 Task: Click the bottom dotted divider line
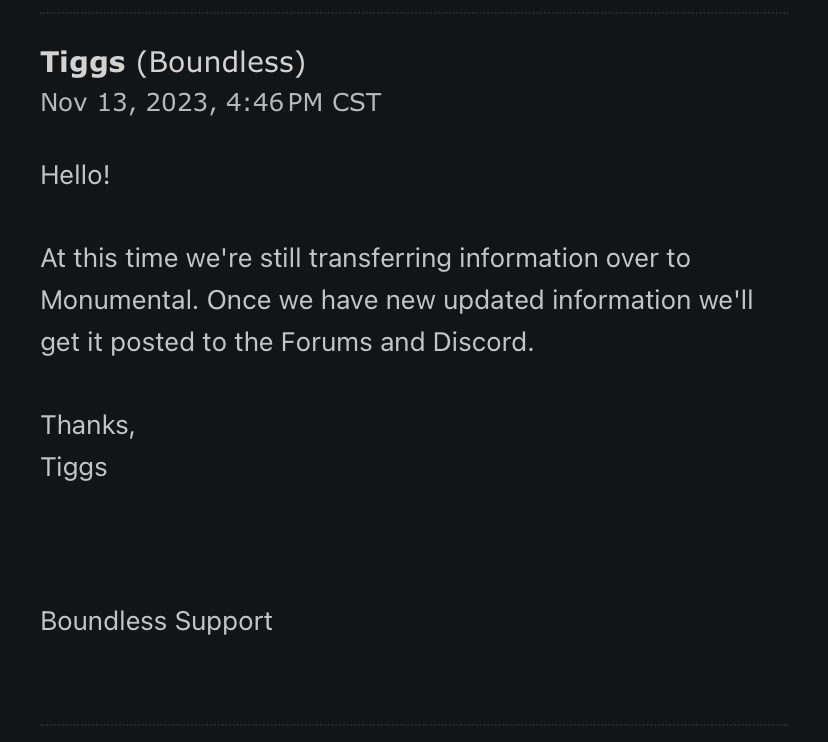(x=414, y=725)
